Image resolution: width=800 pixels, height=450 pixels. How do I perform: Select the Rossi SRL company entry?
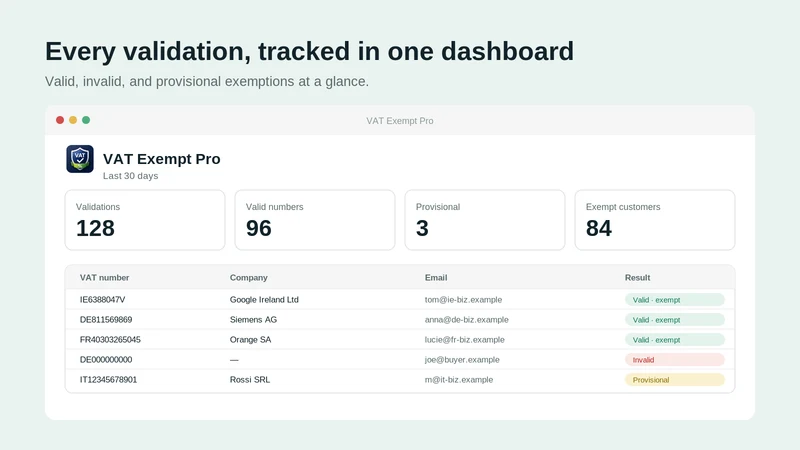(250, 380)
